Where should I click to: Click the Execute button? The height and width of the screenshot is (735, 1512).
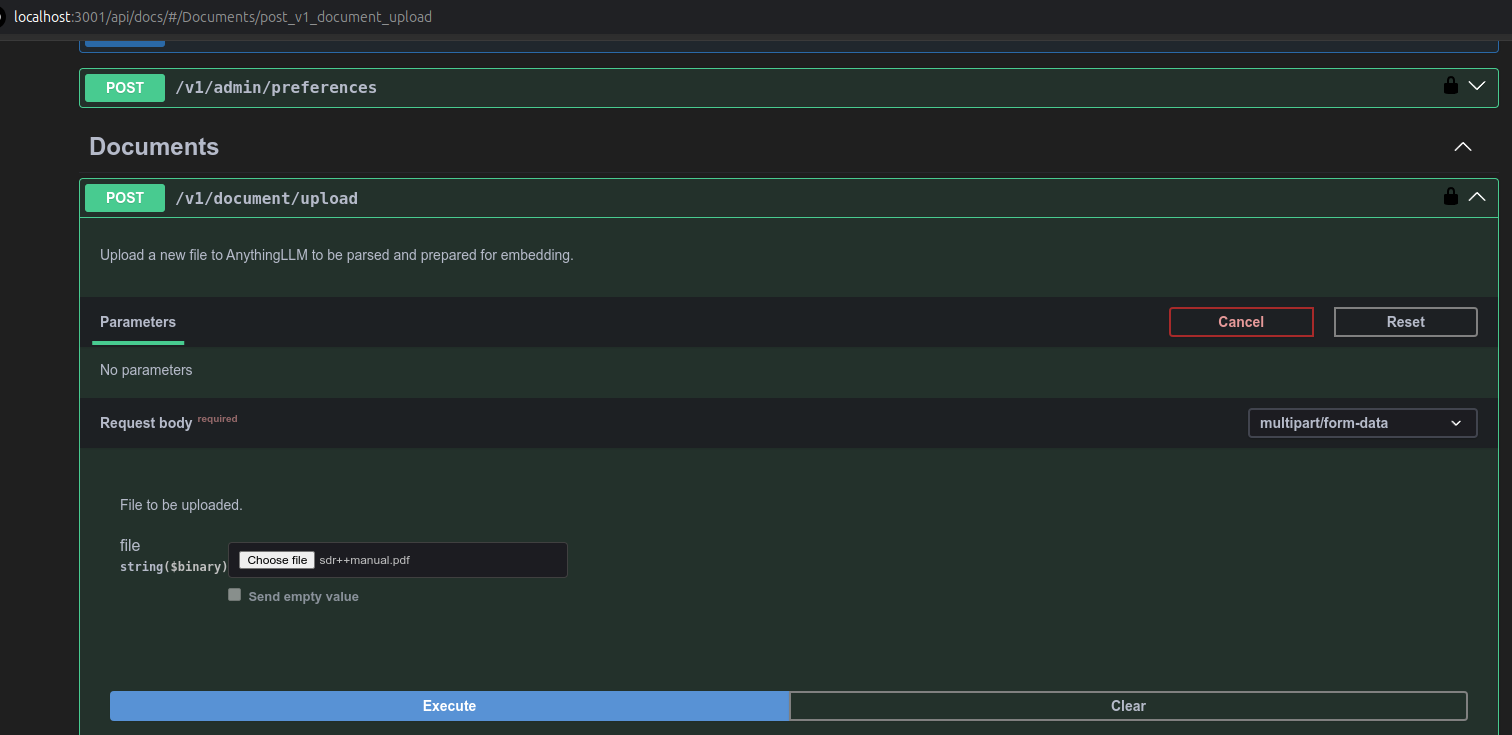(x=449, y=706)
